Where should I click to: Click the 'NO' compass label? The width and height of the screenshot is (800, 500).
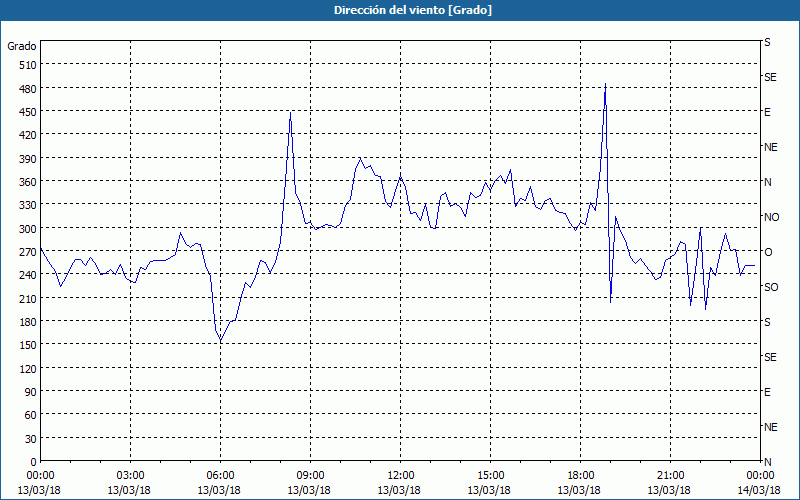click(771, 217)
